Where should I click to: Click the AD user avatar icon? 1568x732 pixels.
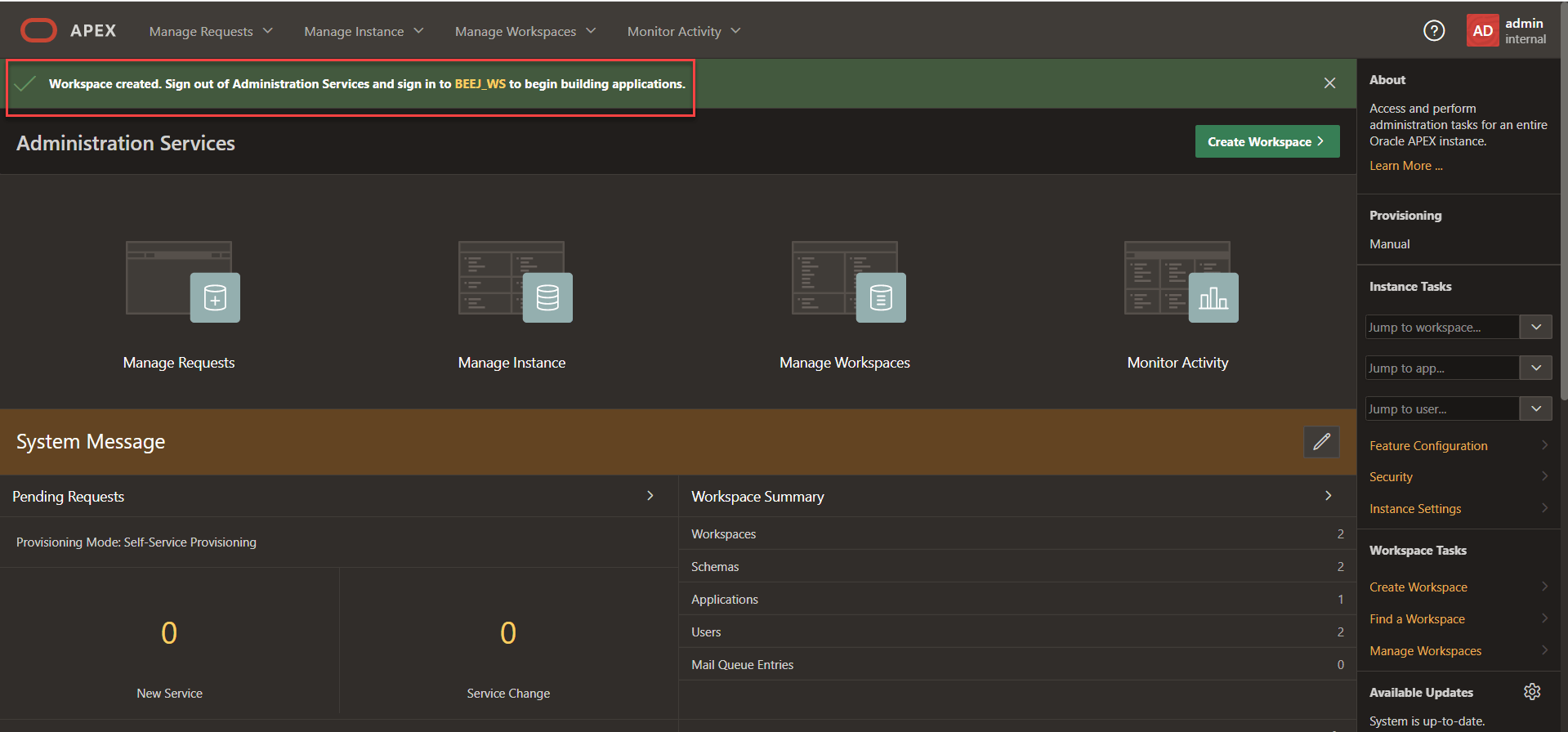1482,31
